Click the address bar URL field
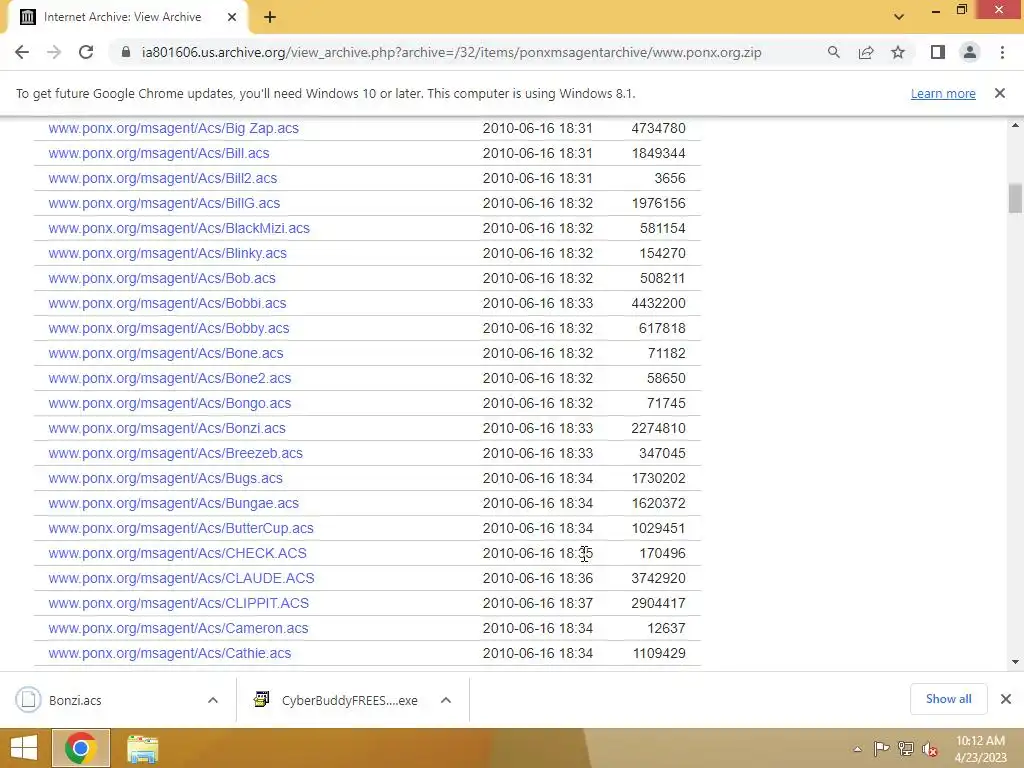Screen dimensions: 1024x768 tap(451, 52)
